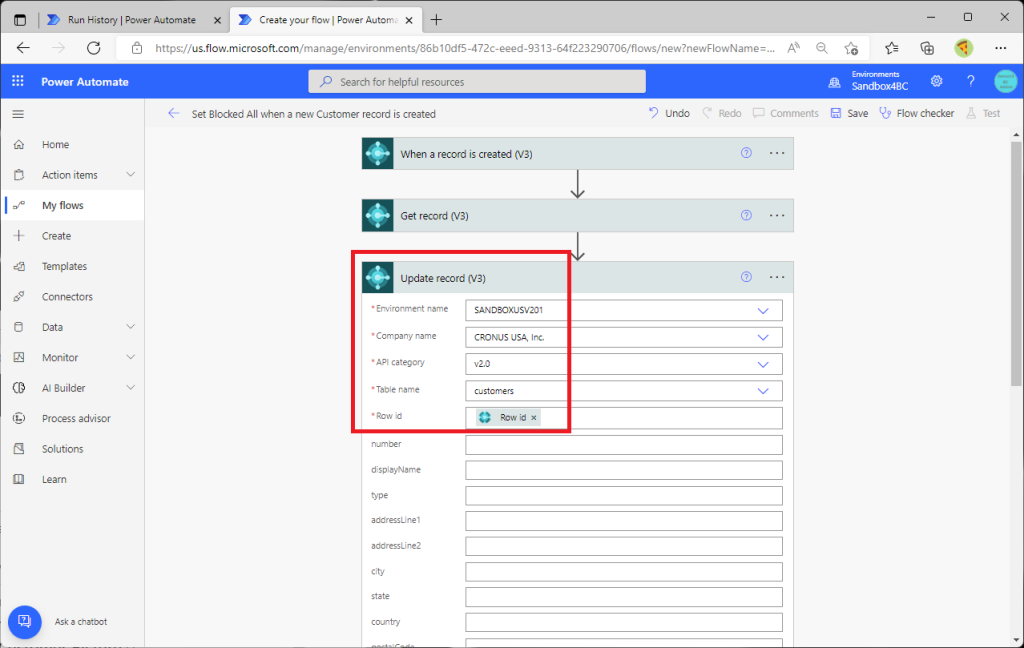
Task: Click the number input field
Action: [x=624, y=445]
